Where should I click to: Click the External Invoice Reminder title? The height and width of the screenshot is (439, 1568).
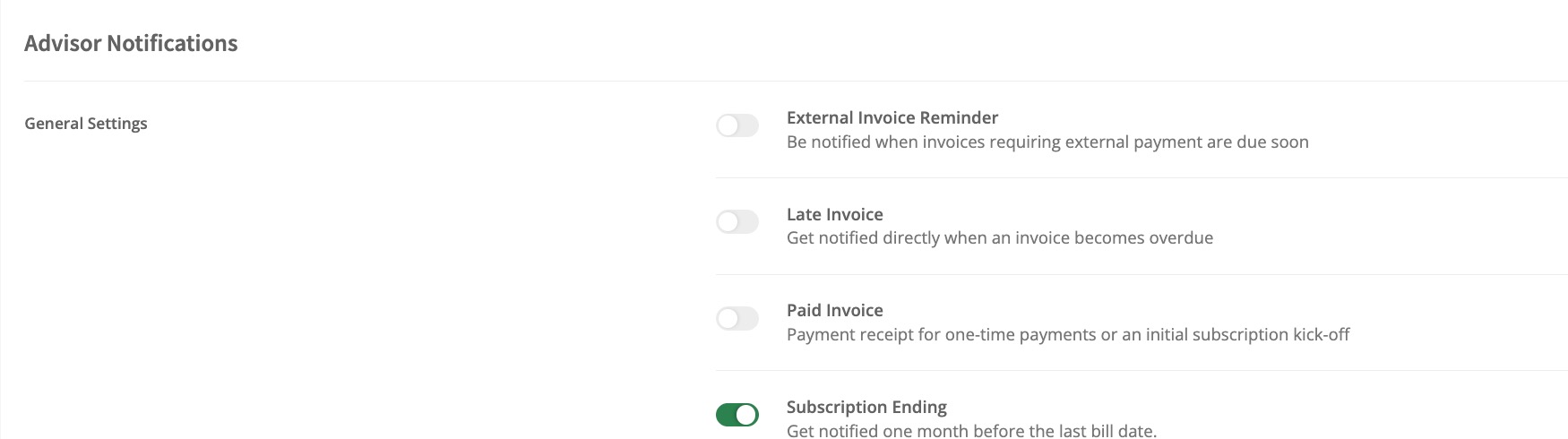[x=892, y=117]
